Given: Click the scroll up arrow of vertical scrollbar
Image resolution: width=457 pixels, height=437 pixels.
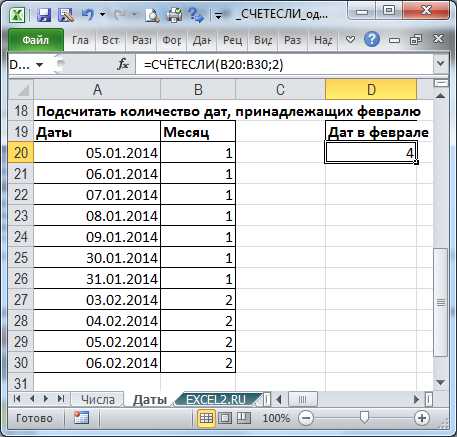Looking at the screenshot, I should tap(441, 96).
